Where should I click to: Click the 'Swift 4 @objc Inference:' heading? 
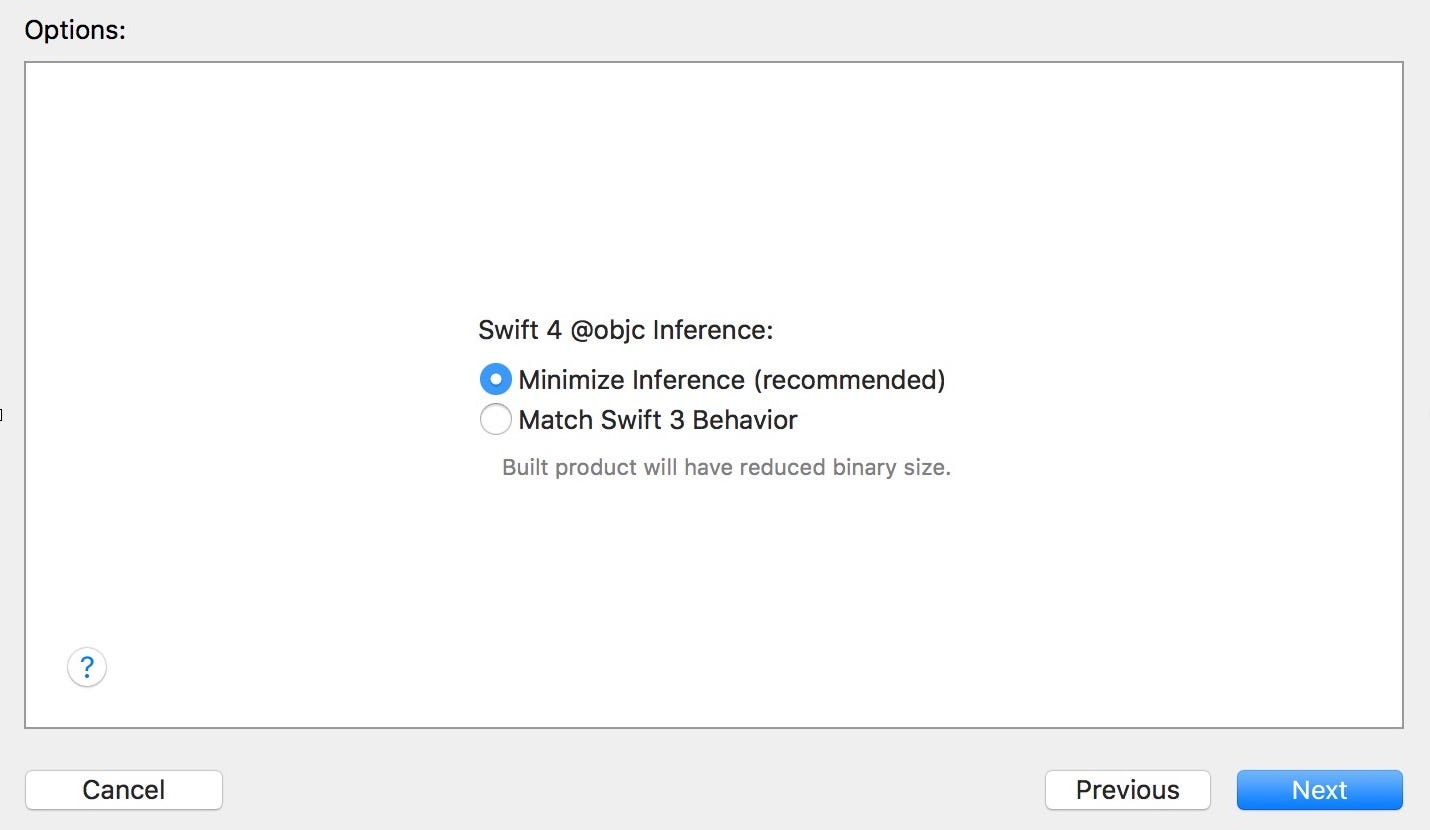[626, 330]
